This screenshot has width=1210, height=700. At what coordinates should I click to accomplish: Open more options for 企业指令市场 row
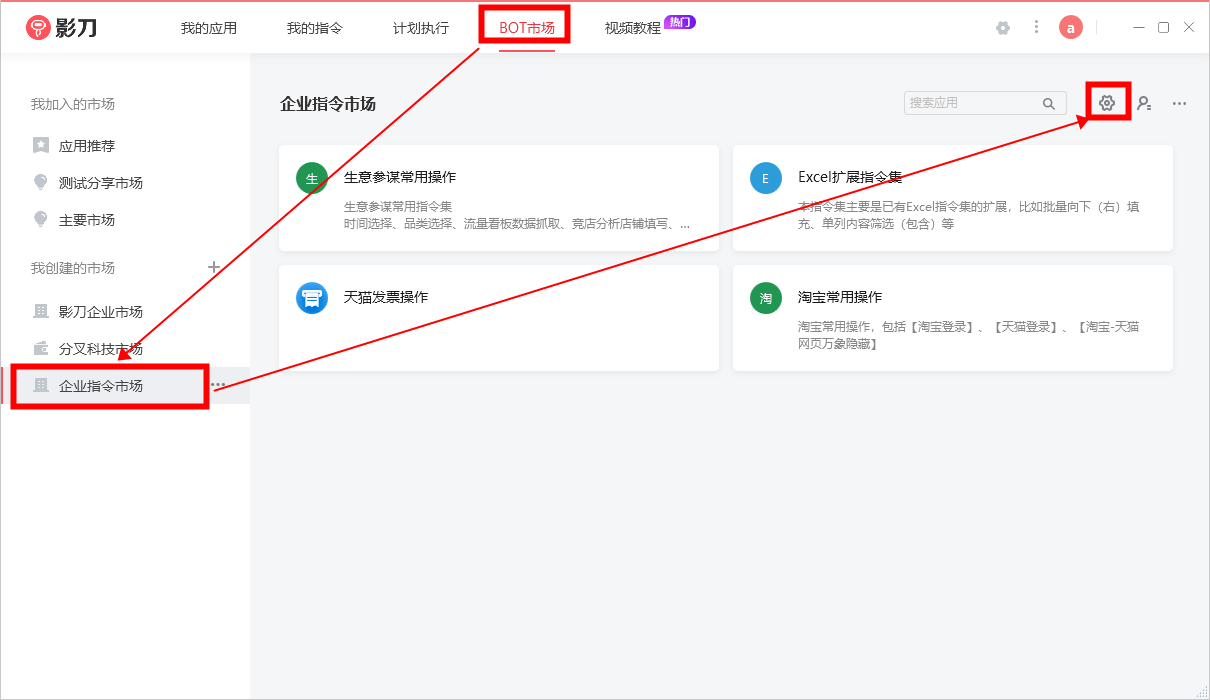coord(218,385)
